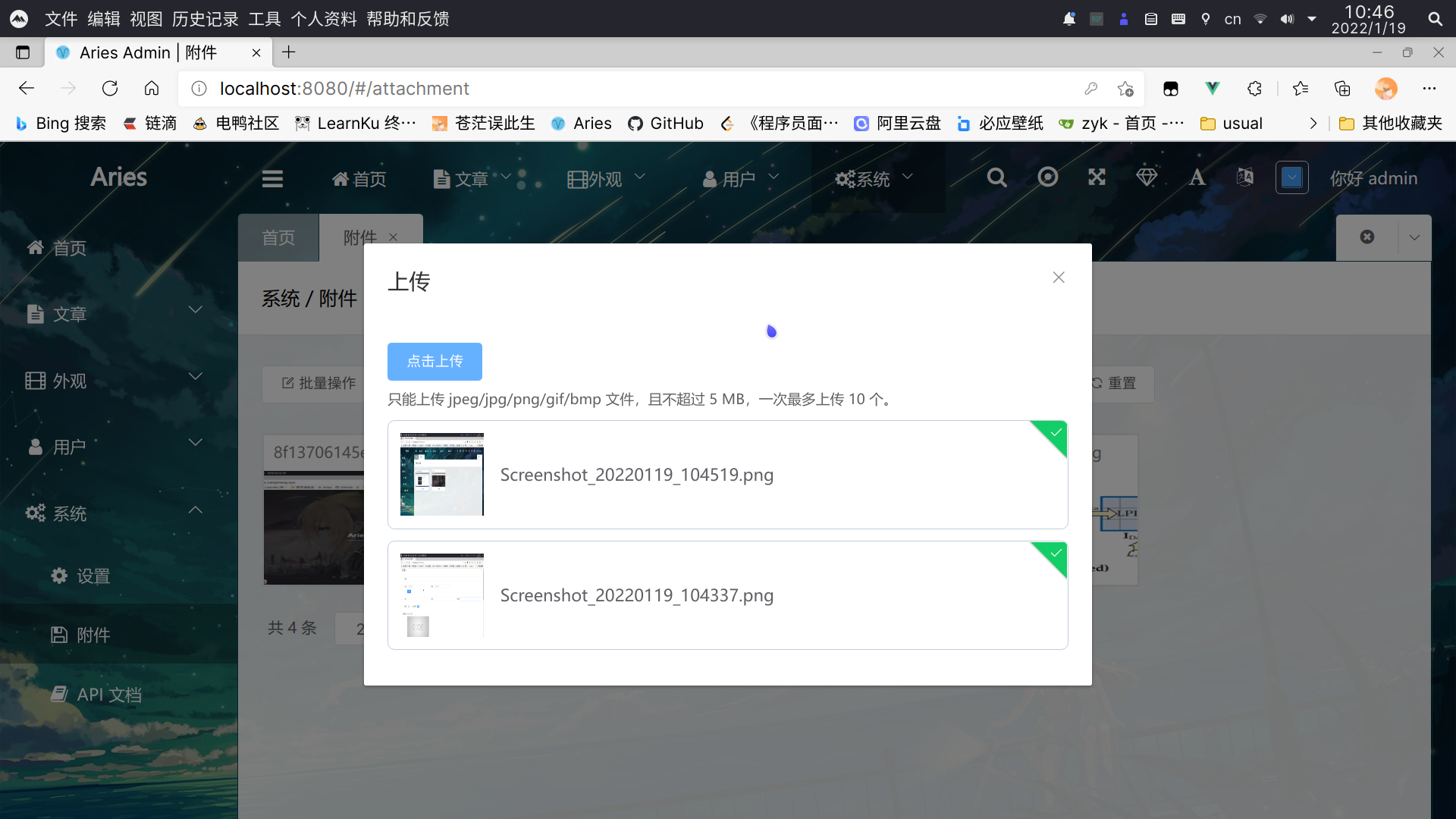Click the 点击上传 upload button
This screenshot has height=819, width=1456.
tap(435, 362)
